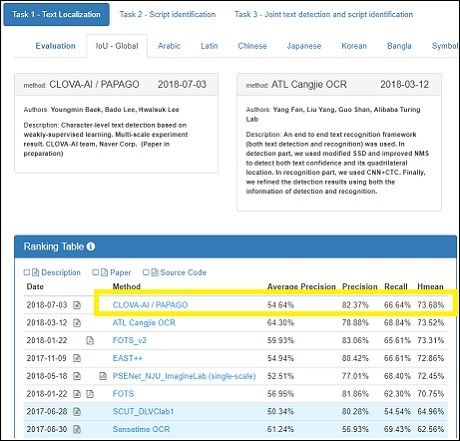Screen dimensions: 460x441
Task: Click the code file icon before Source Code label
Action: (154, 272)
